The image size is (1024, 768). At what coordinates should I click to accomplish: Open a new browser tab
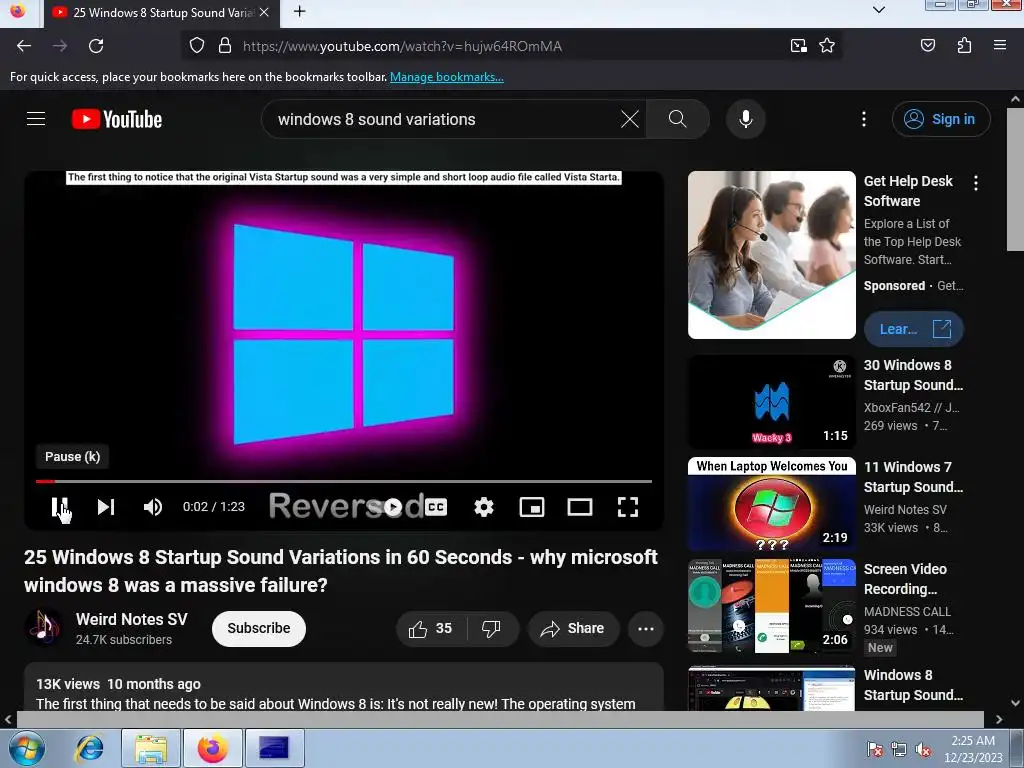tap(299, 12)
